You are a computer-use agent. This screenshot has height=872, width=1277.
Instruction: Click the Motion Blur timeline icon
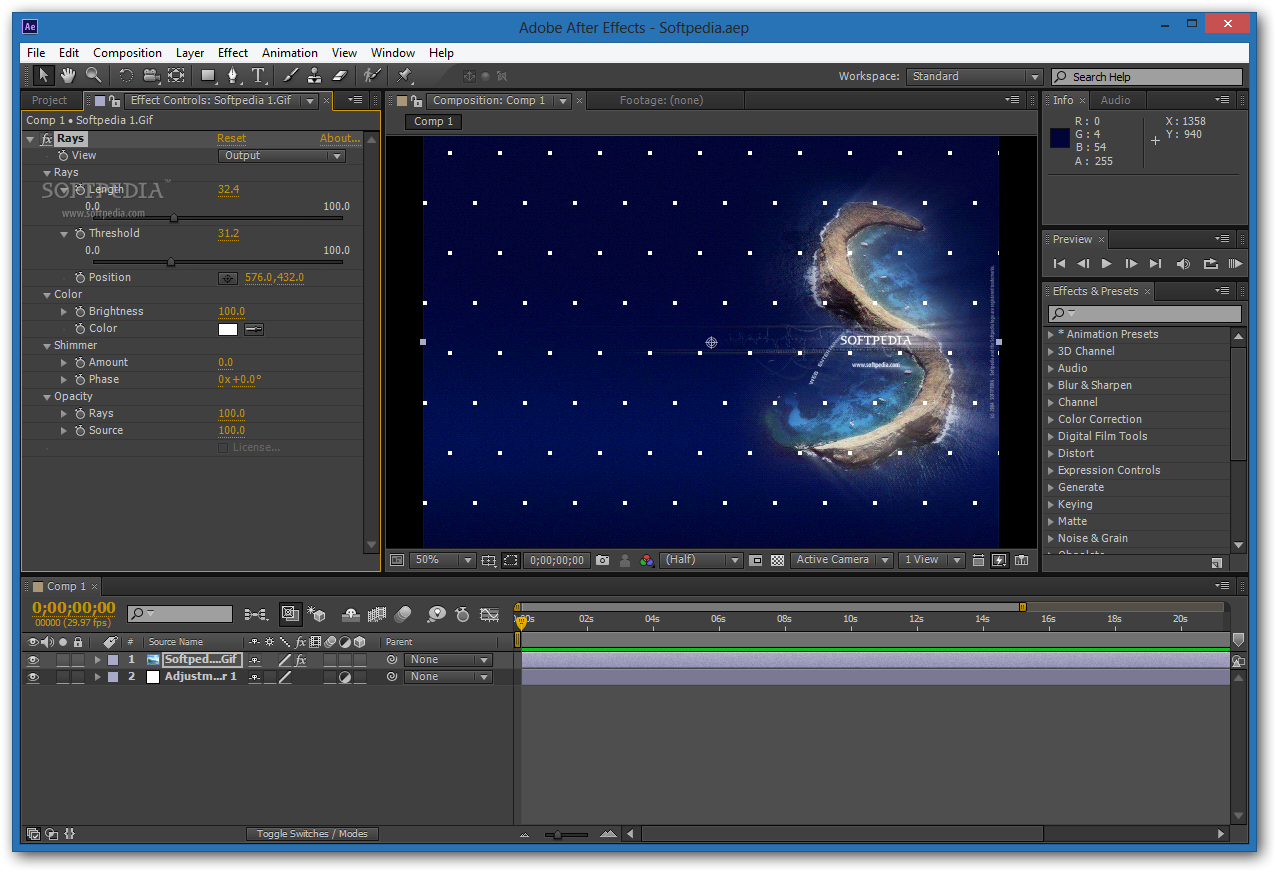[402, 614]
